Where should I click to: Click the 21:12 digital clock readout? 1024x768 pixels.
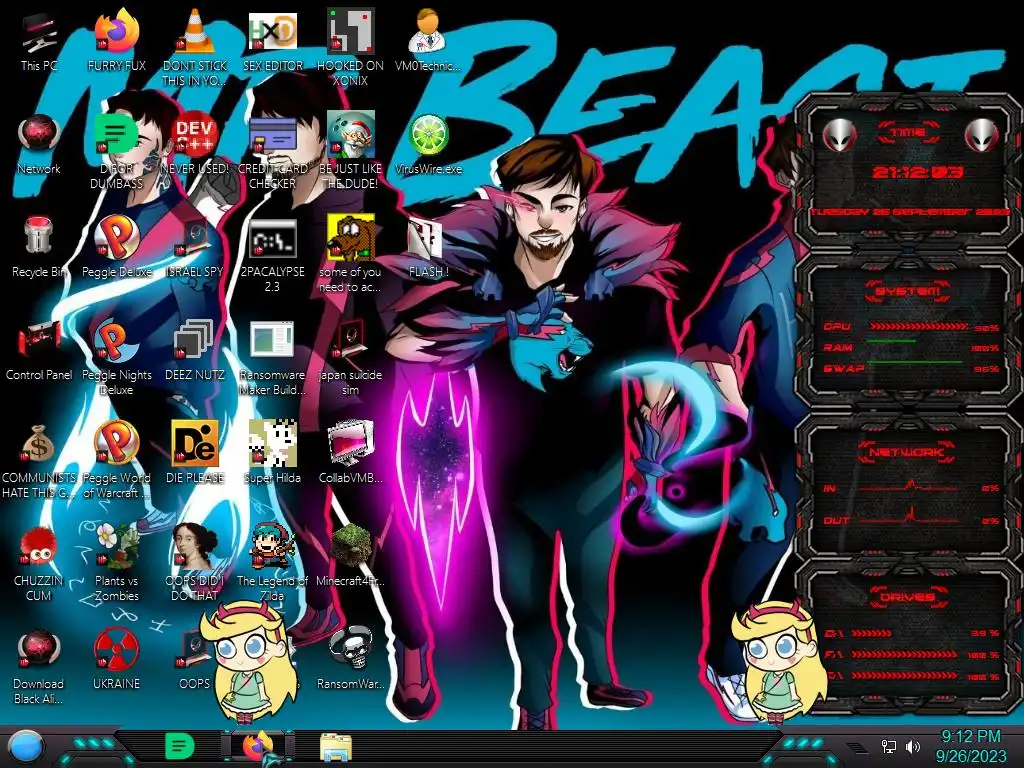click(x=918, y=172)
